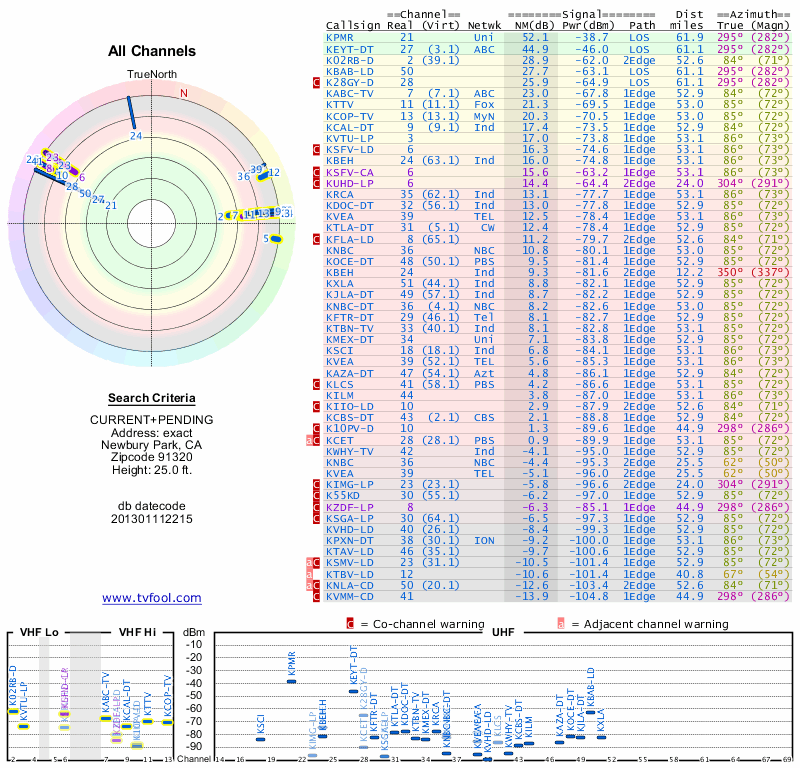The image size is (800, 768).
Task: Click the warning icons beside KCET
Action: coord(313,440)
